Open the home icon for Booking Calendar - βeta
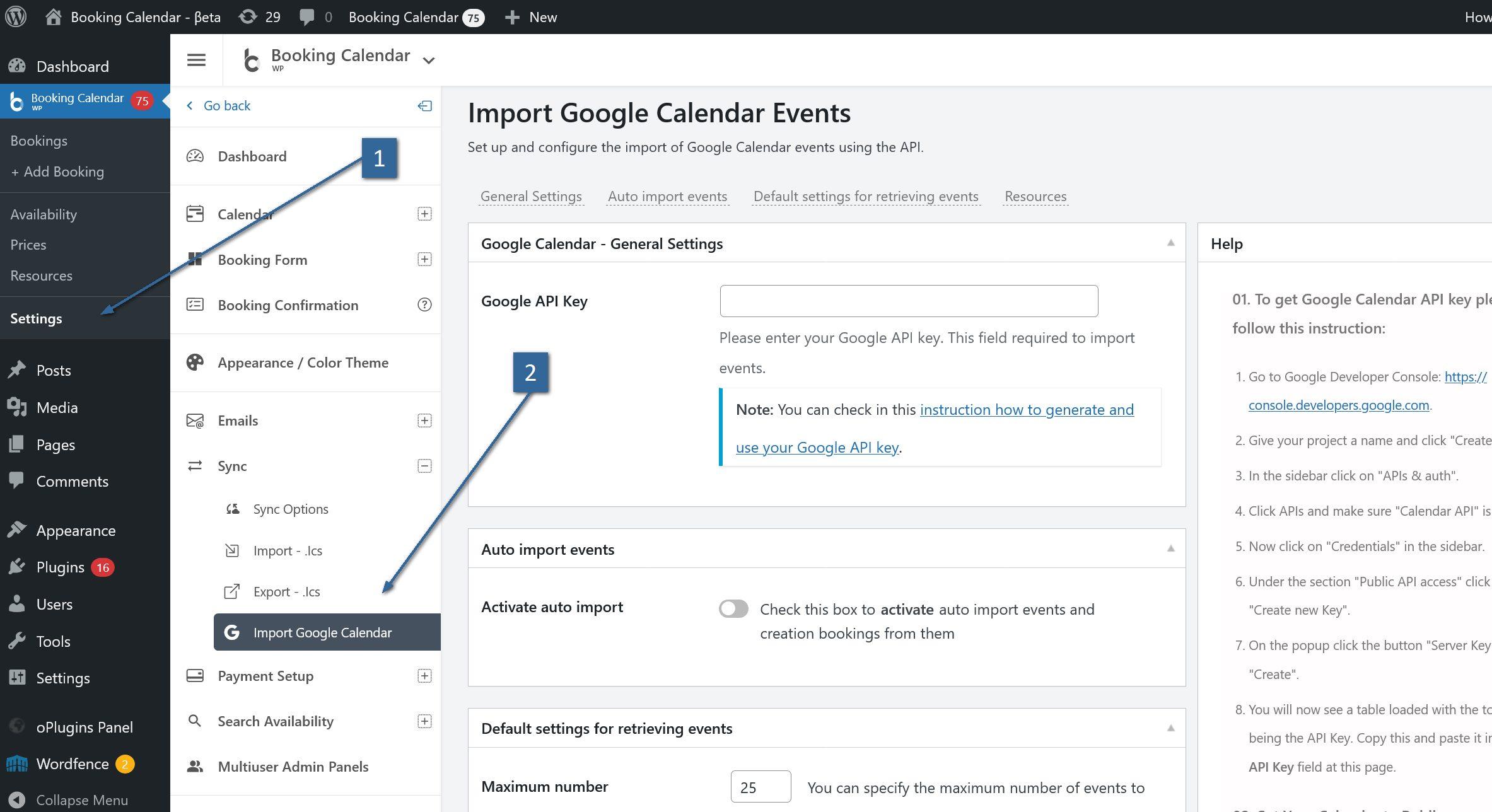This screenshot has height=812, width=1492. (x=54, y=17)
